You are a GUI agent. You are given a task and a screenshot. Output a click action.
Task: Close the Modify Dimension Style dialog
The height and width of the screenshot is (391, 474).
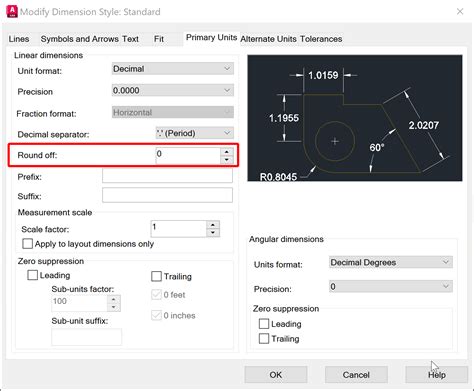coord(460,12)
